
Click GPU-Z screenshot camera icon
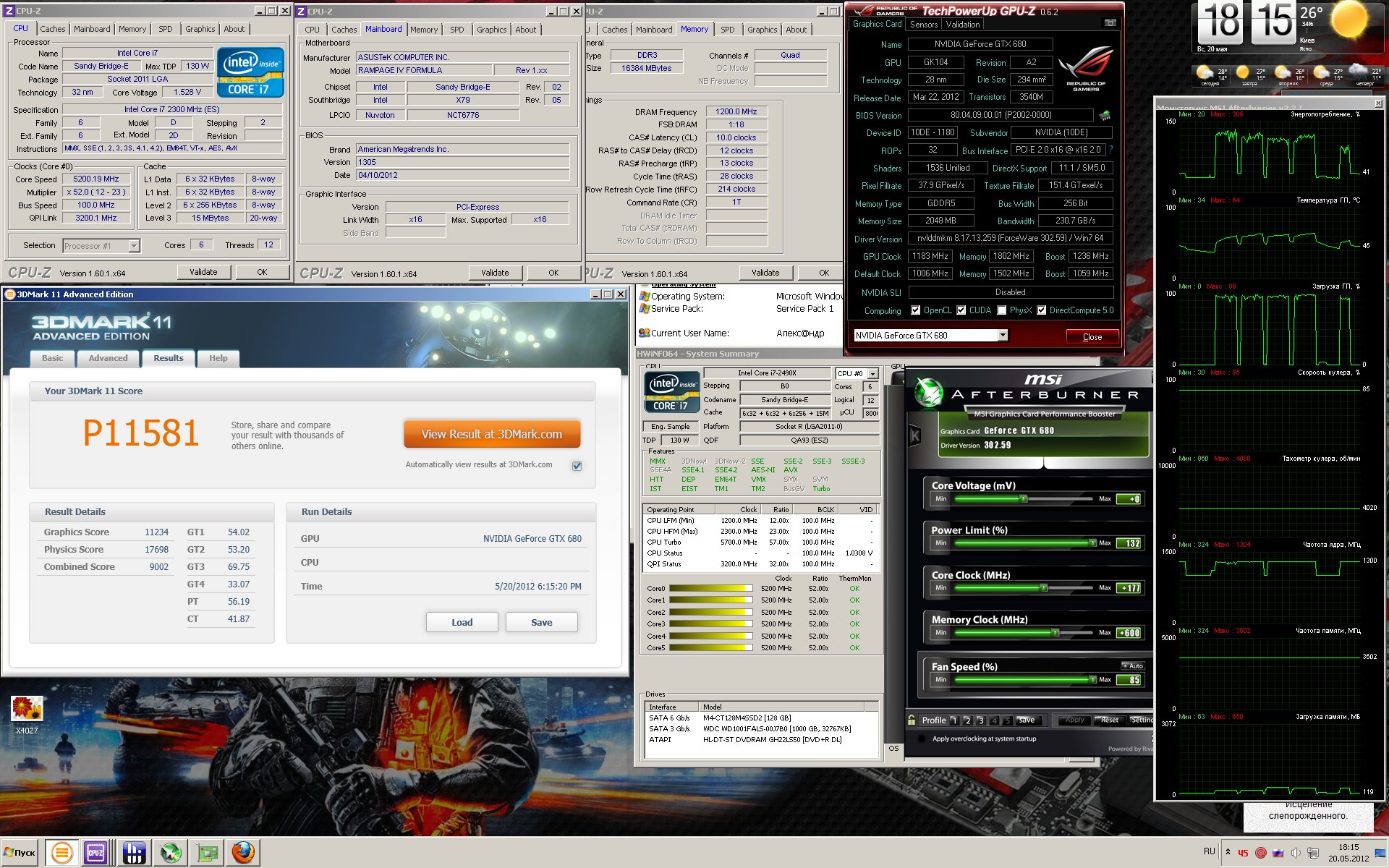click(x=1110, y=24)
